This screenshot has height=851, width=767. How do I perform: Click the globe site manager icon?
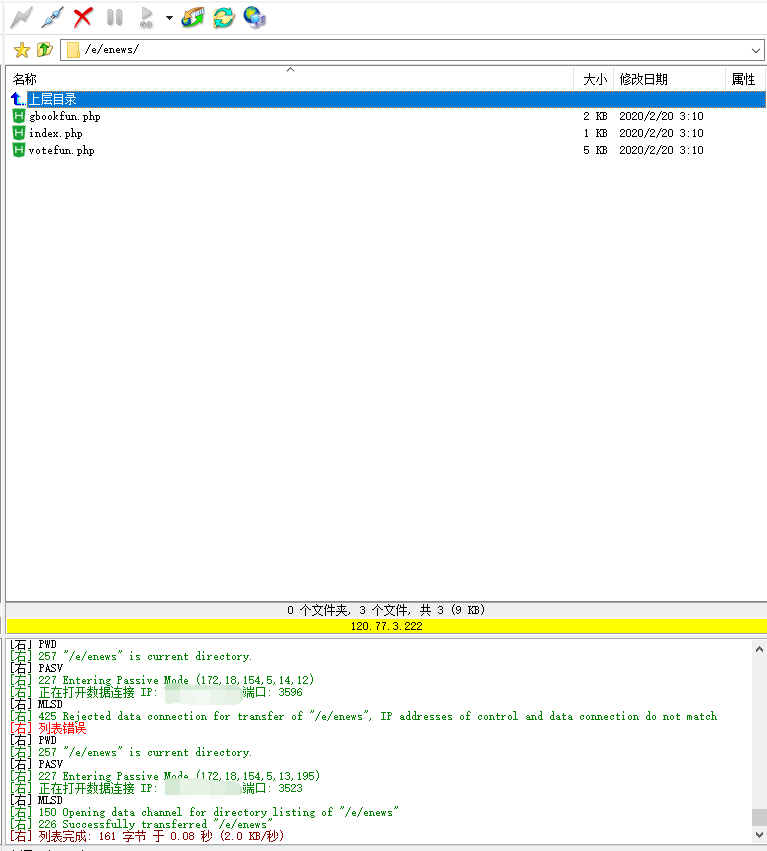[x=255, y=17]
